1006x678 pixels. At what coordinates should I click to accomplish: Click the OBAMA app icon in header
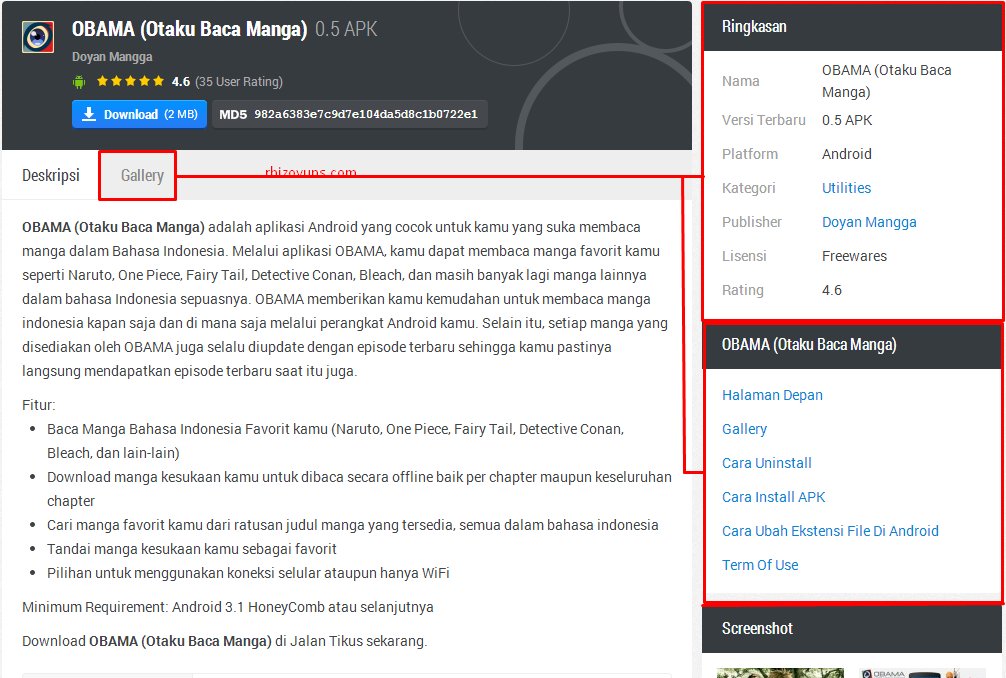[38, 37]
